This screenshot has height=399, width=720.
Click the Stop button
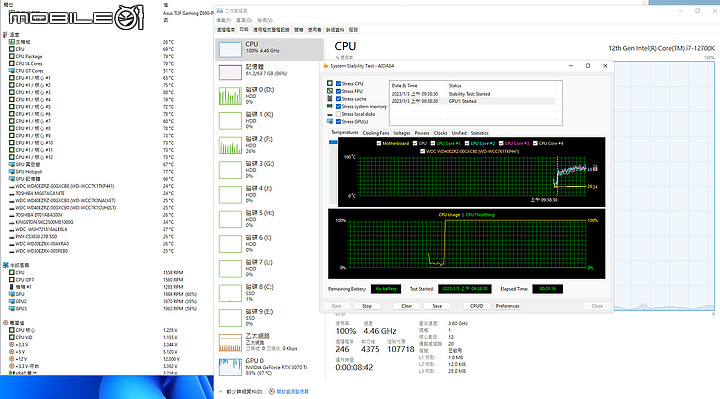[367, 306]
